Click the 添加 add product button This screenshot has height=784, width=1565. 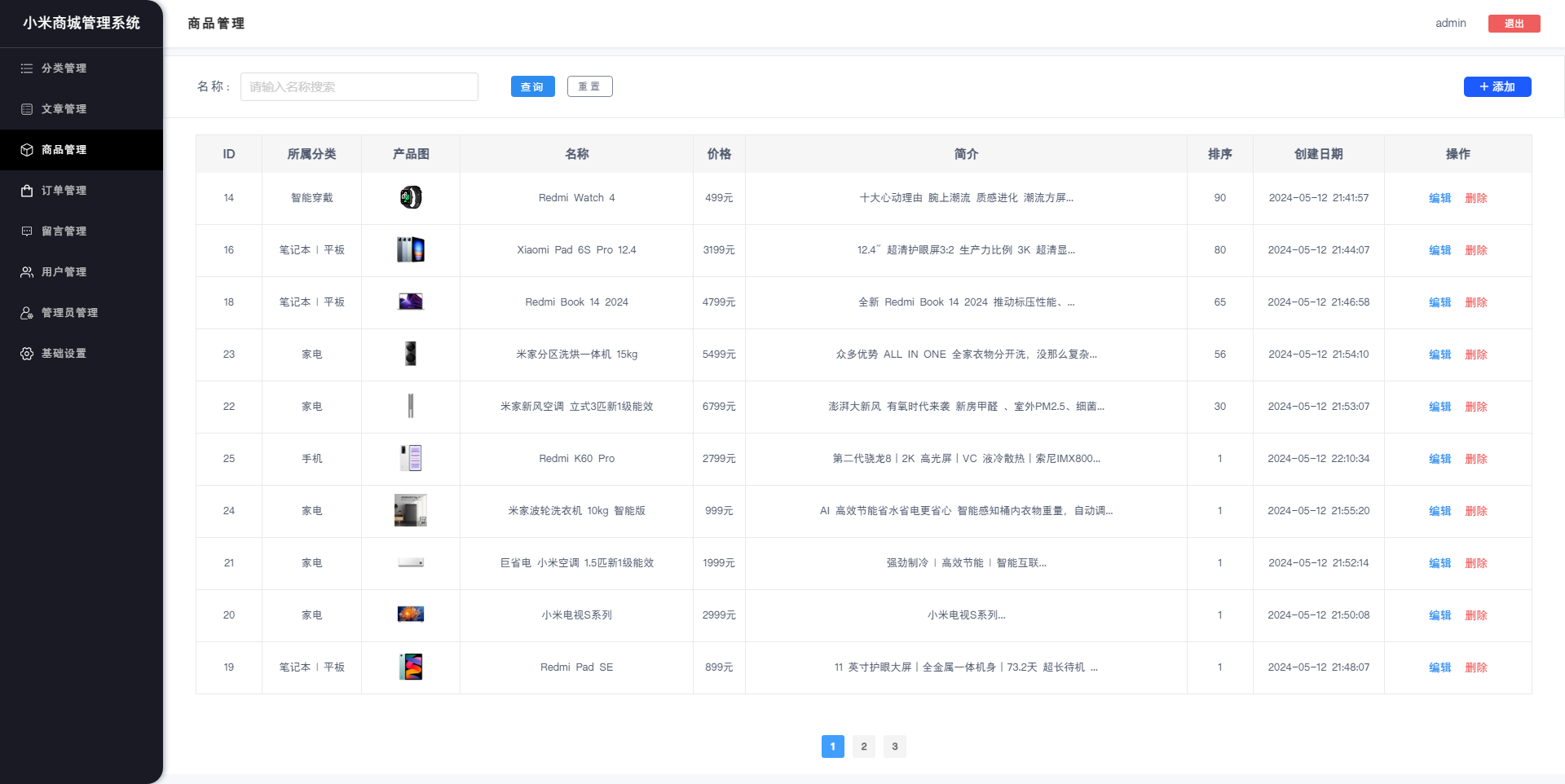[1497, 86]
